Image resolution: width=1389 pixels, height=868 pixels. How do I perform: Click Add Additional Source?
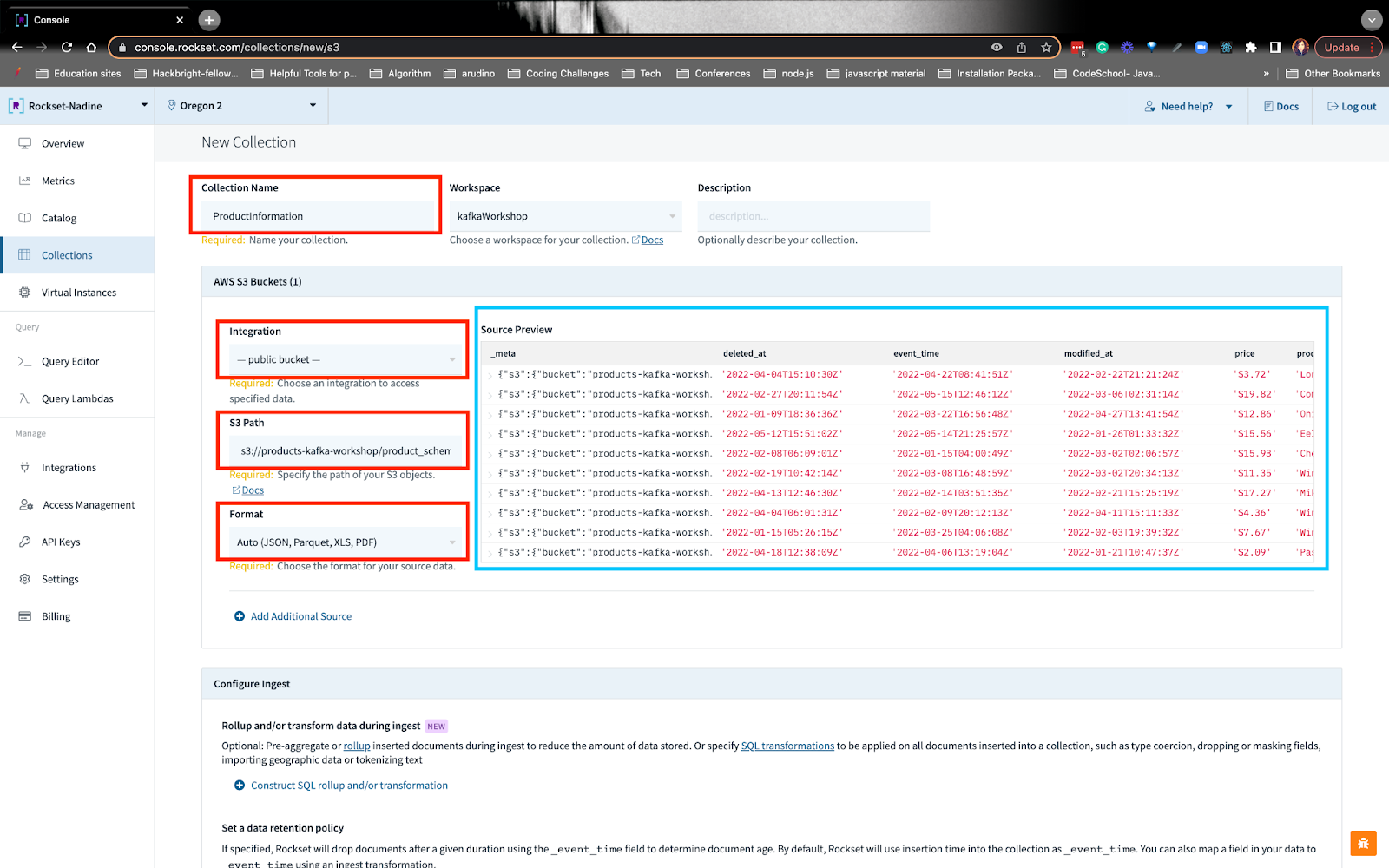[x=293, y=616]
